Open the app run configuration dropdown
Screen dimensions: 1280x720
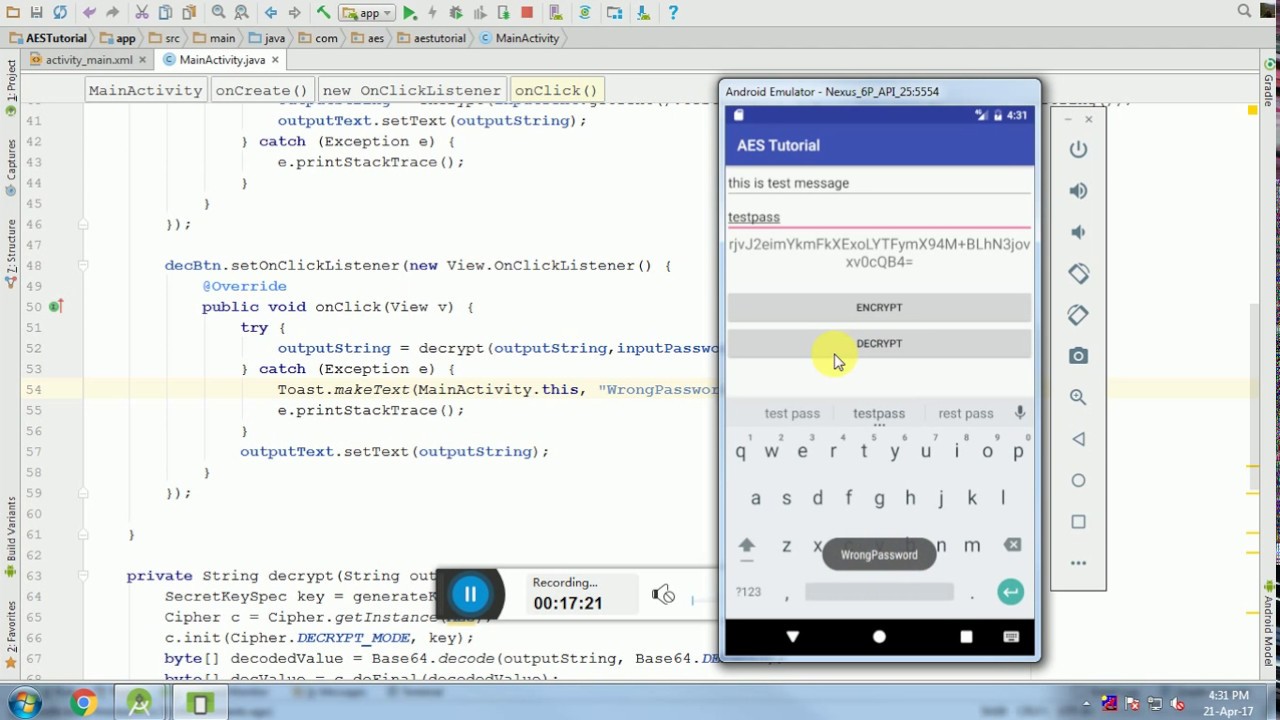pyautogui.click(x=367, y=13)
